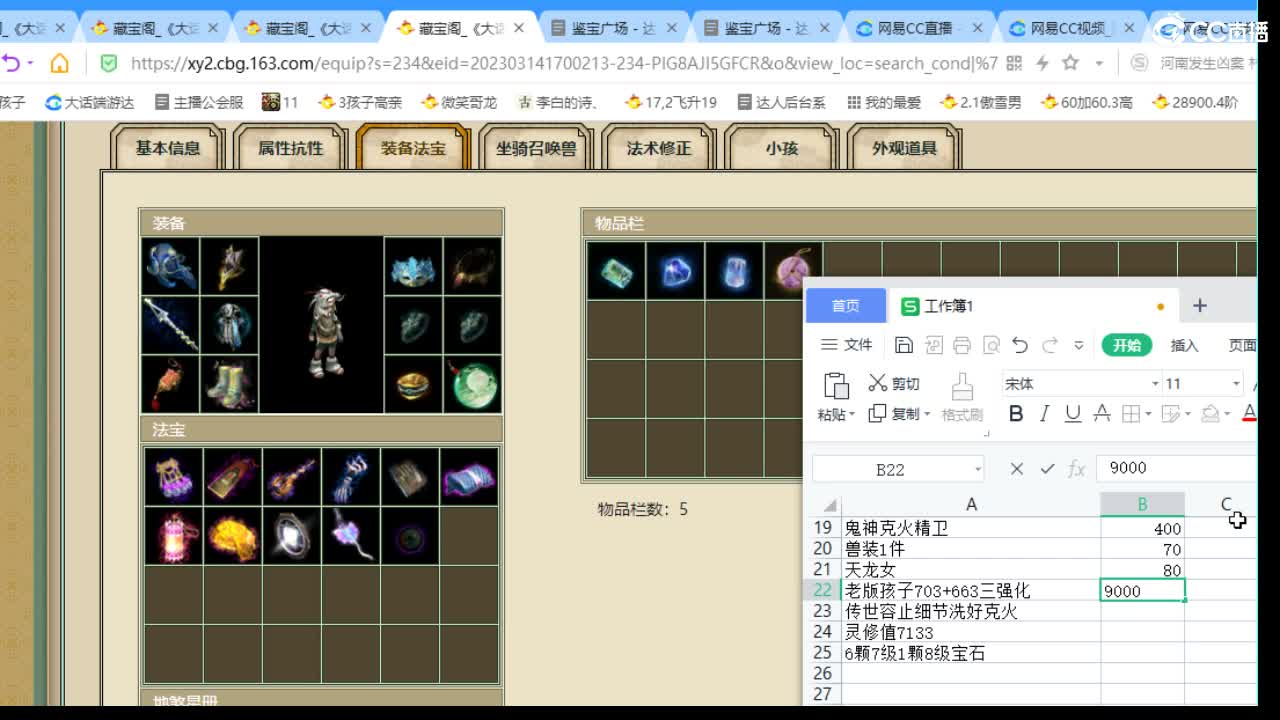1280x720 pixels.
Task: Click the lightning speed-mode icon in address bar
Action: click(x=1042, y=63)
